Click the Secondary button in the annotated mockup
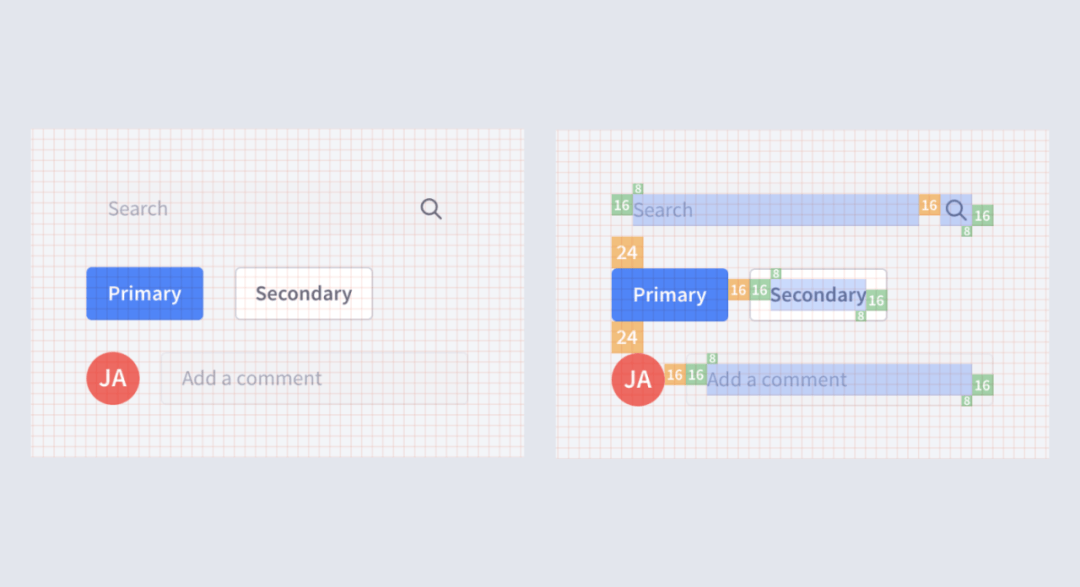1080x587 pixels. [818, 295]
